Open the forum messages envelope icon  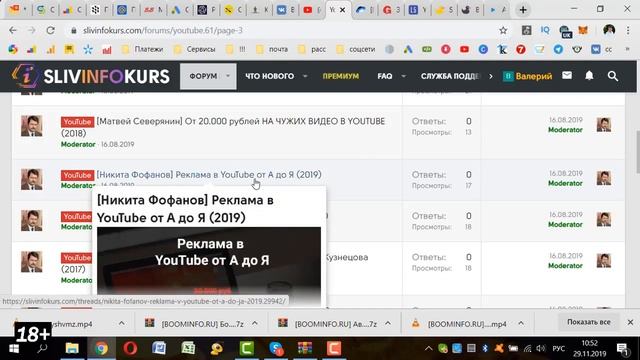(x=567, y=76)
